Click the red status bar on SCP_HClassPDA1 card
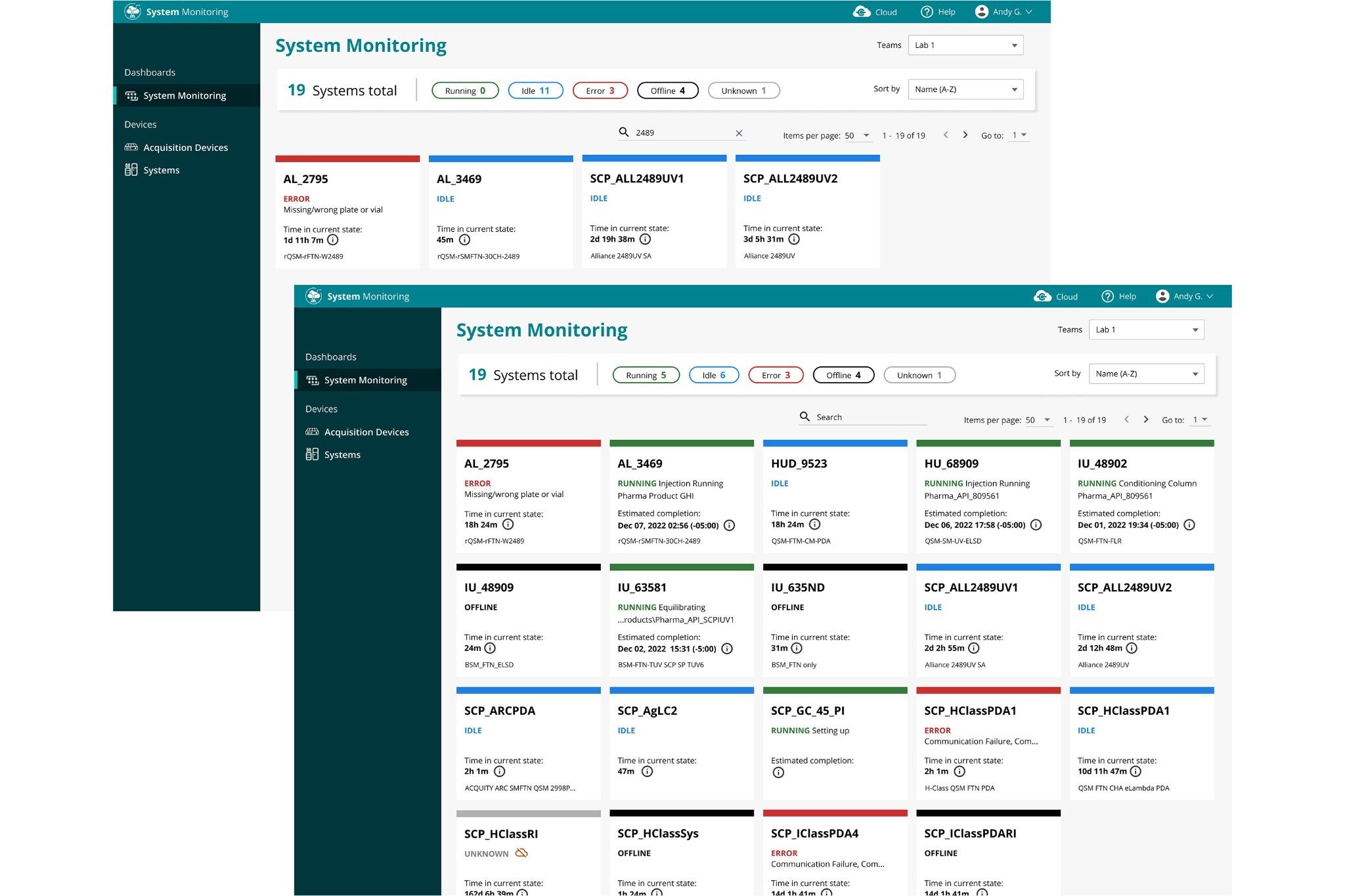The height and width of the screenshot is (896, 1345). pos(988,690)
